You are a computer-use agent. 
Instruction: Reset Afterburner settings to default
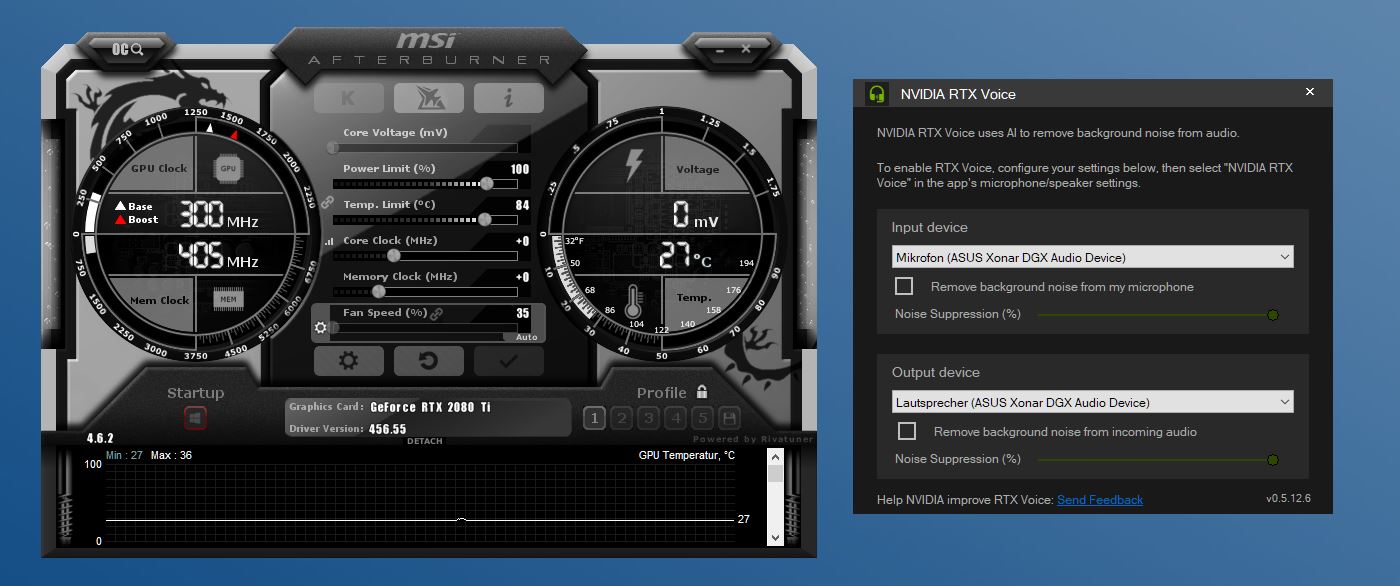coord(428,361)
